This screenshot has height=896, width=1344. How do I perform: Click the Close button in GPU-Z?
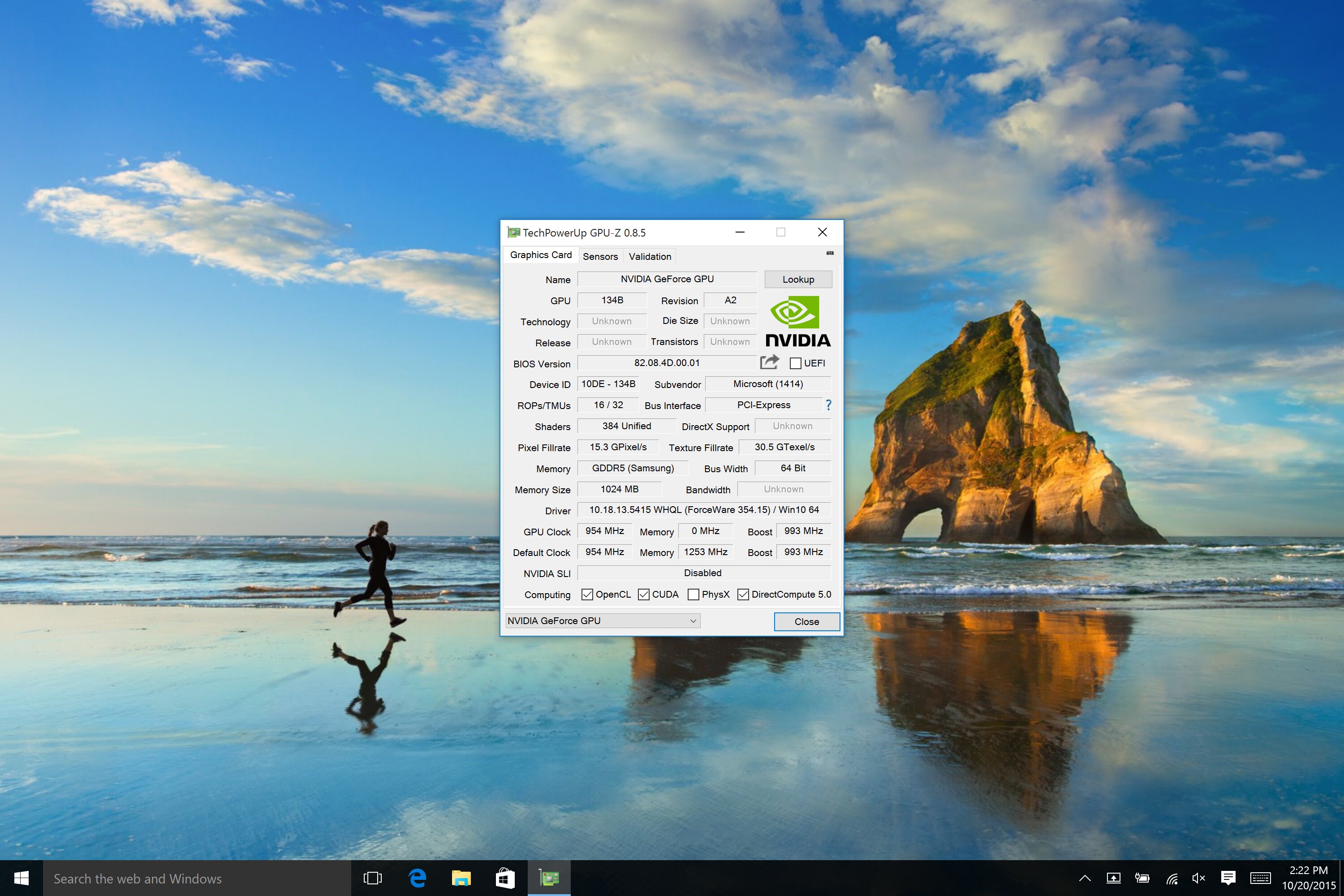pos(806,621)
